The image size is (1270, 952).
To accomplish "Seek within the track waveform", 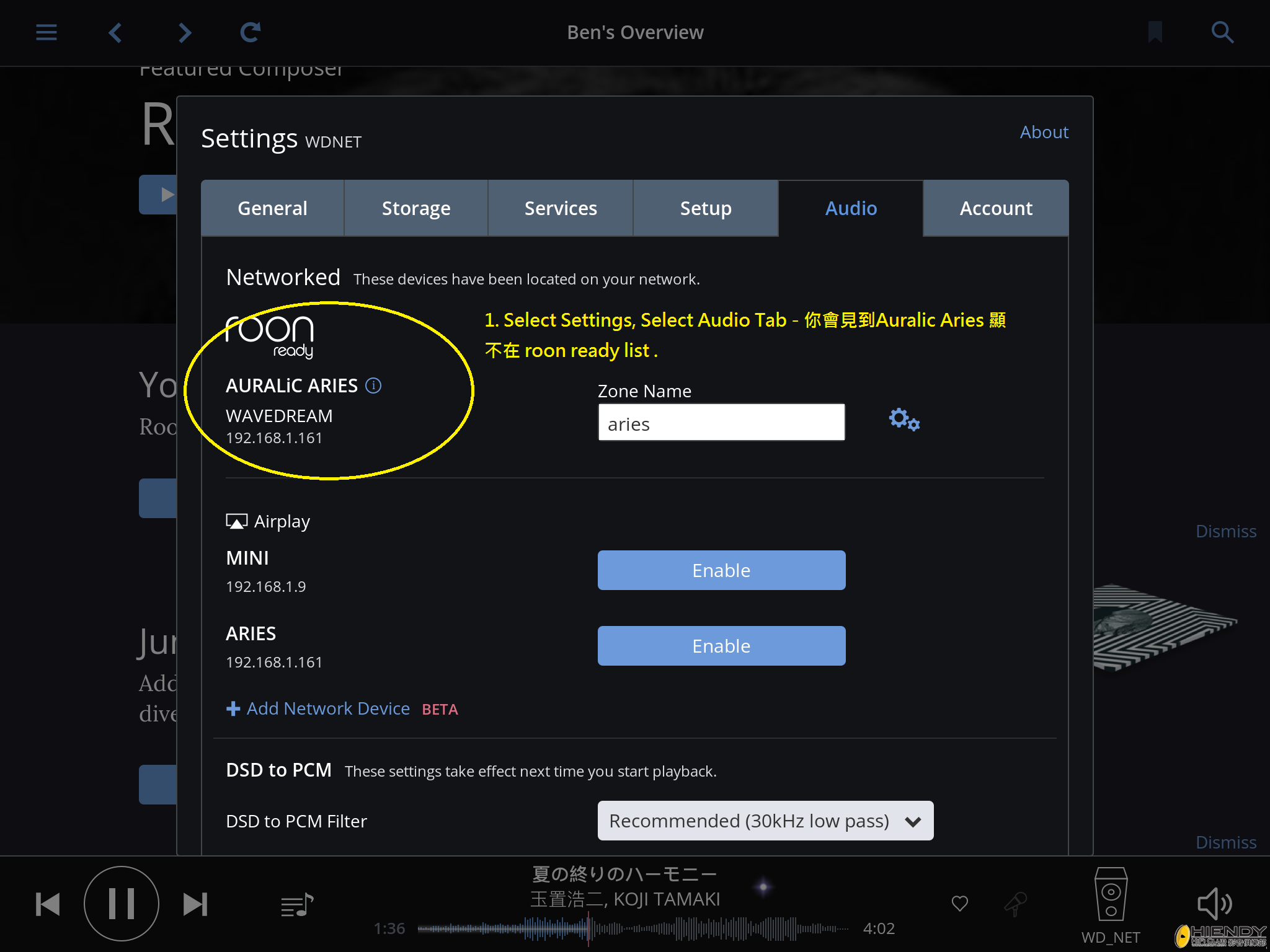I will (x=633, y=928).
